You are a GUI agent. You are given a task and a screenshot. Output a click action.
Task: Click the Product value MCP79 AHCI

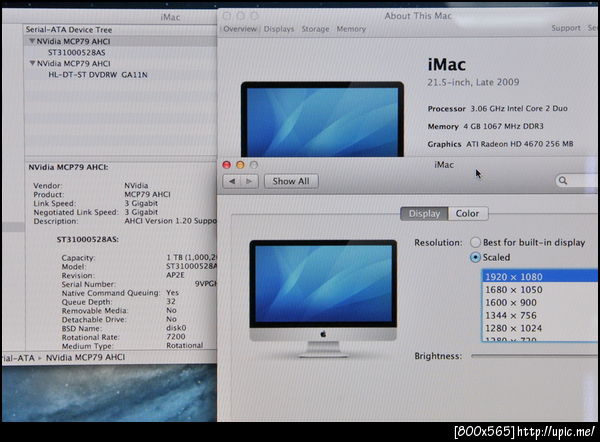[147, 194]
